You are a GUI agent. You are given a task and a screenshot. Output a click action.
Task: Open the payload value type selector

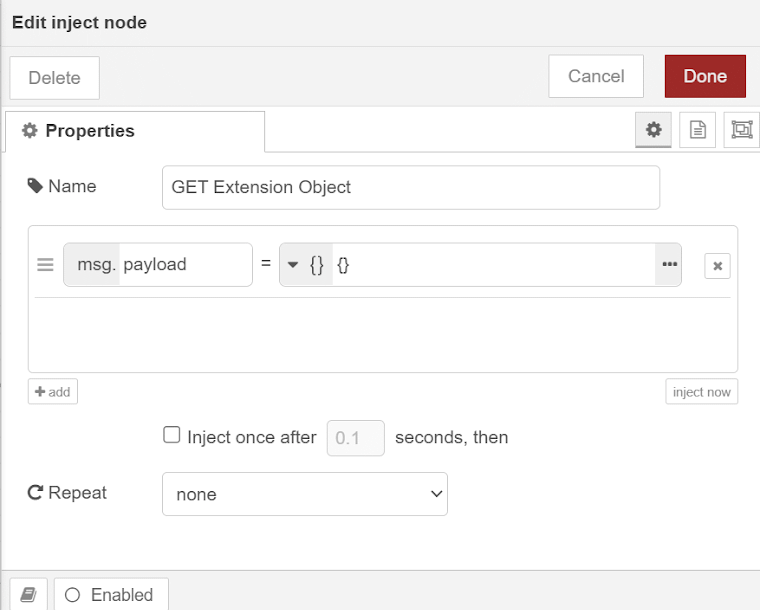tap(305, 265)
